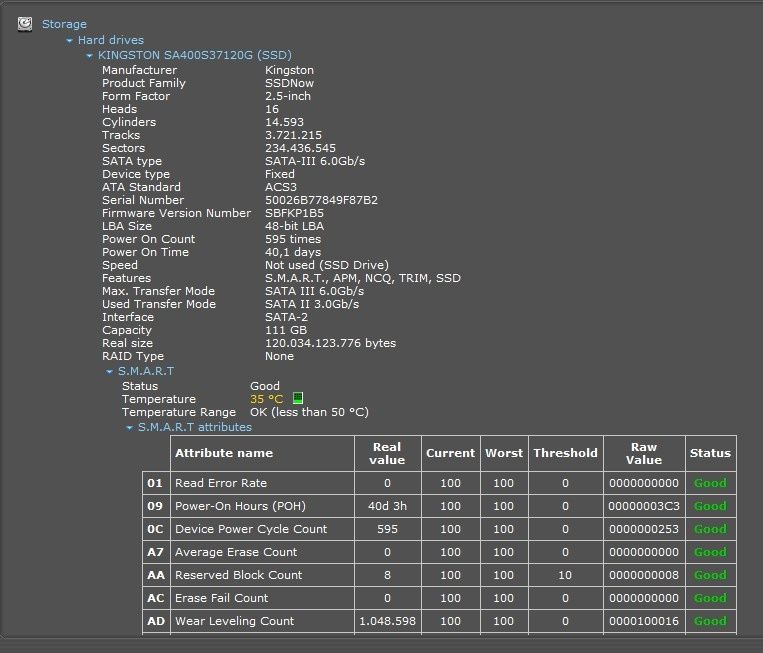Click the RAID Type value None
The image size is (763, 653).
(279, 356)
